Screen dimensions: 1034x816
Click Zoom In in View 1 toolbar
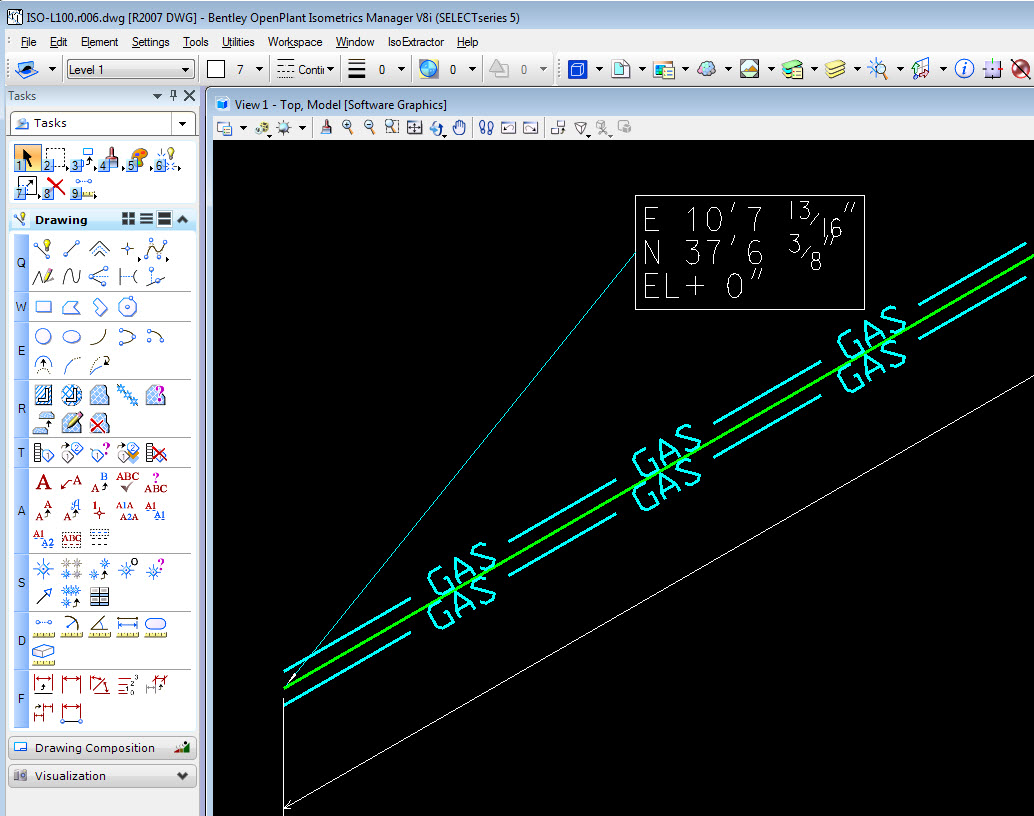pyautogui.click(x=348, y=127)
